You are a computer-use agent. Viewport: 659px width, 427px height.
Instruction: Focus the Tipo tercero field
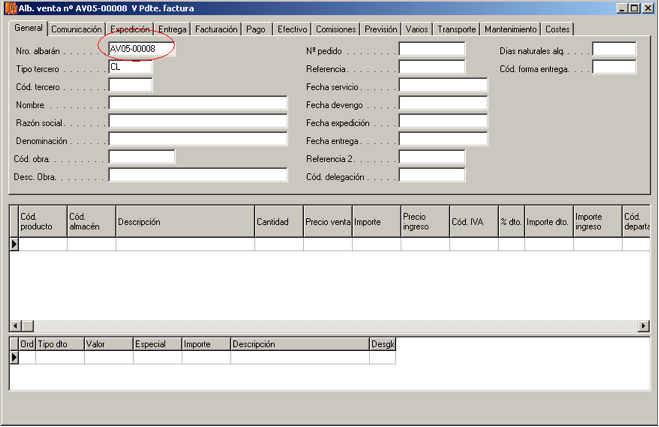tap(130, 67)
